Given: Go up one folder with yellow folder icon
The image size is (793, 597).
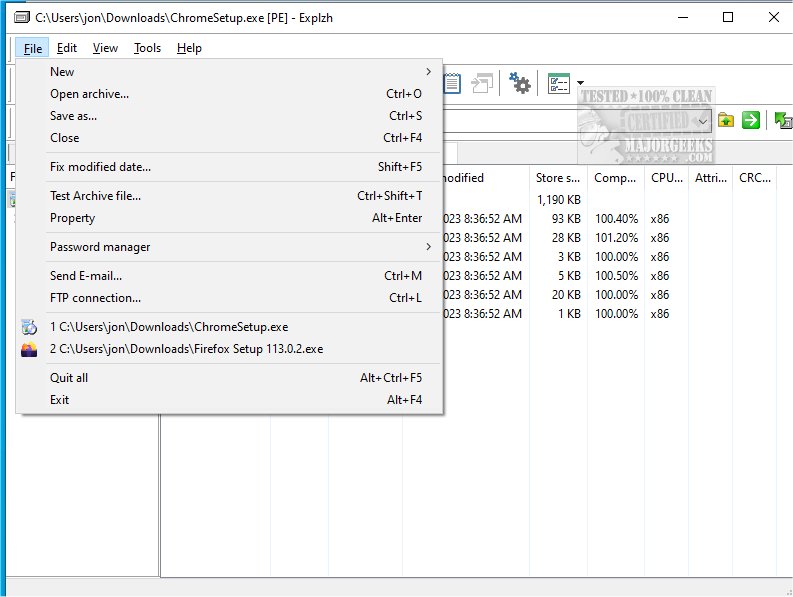Looking at the screenshot, I should [726, 120].
